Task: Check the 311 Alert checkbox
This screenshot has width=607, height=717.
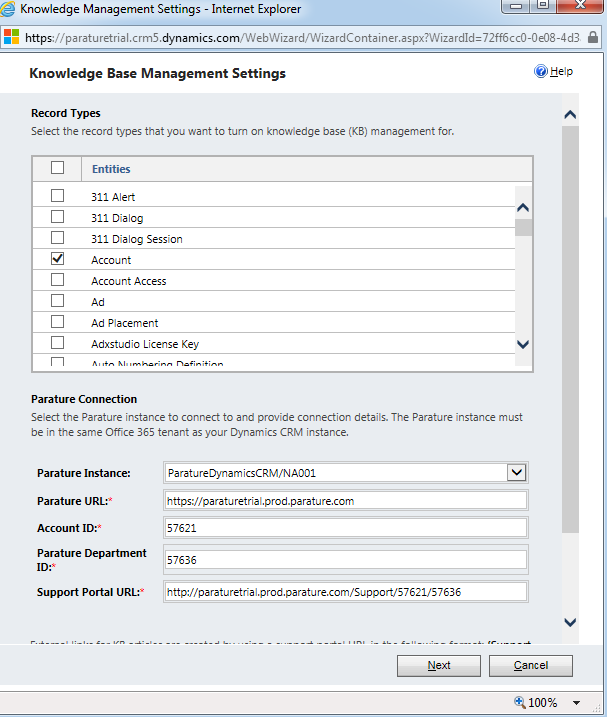Action: 57,195
